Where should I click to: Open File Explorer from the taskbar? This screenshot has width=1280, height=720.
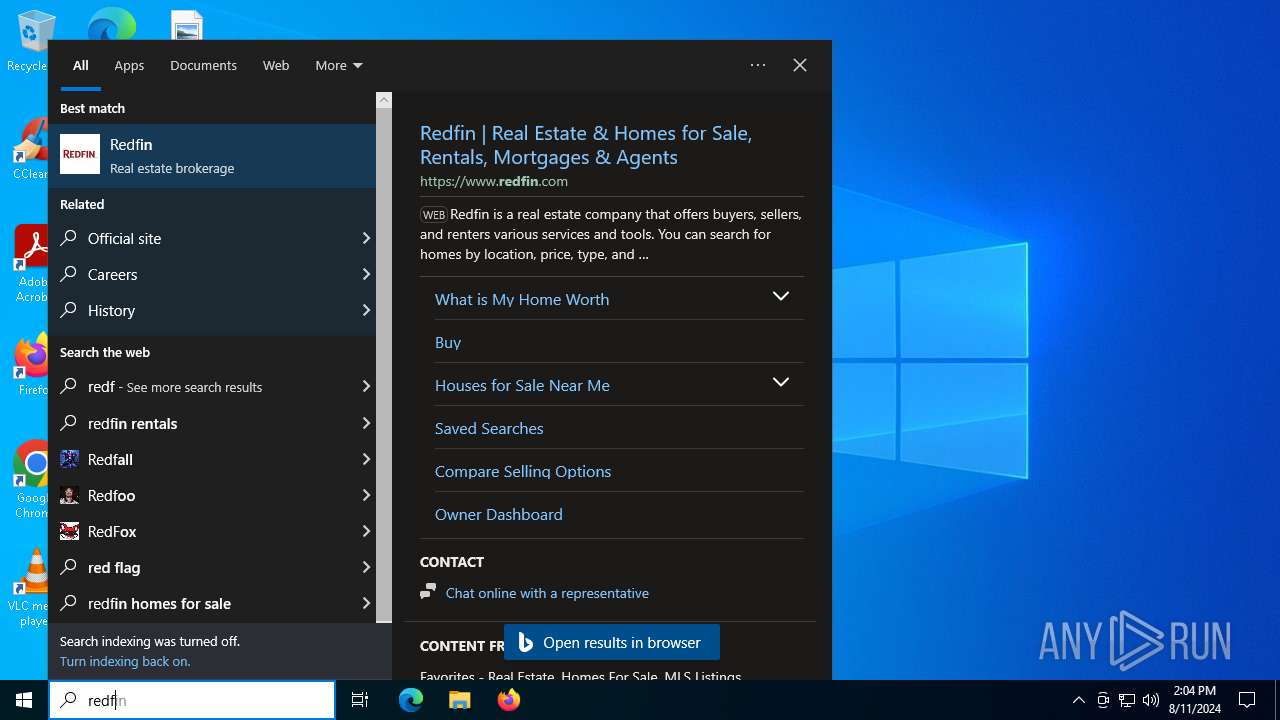coord(460,700)
